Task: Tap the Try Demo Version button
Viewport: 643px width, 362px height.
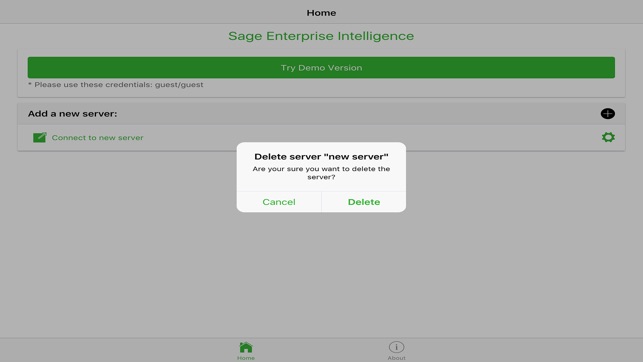Action: [x=321, y=68]
